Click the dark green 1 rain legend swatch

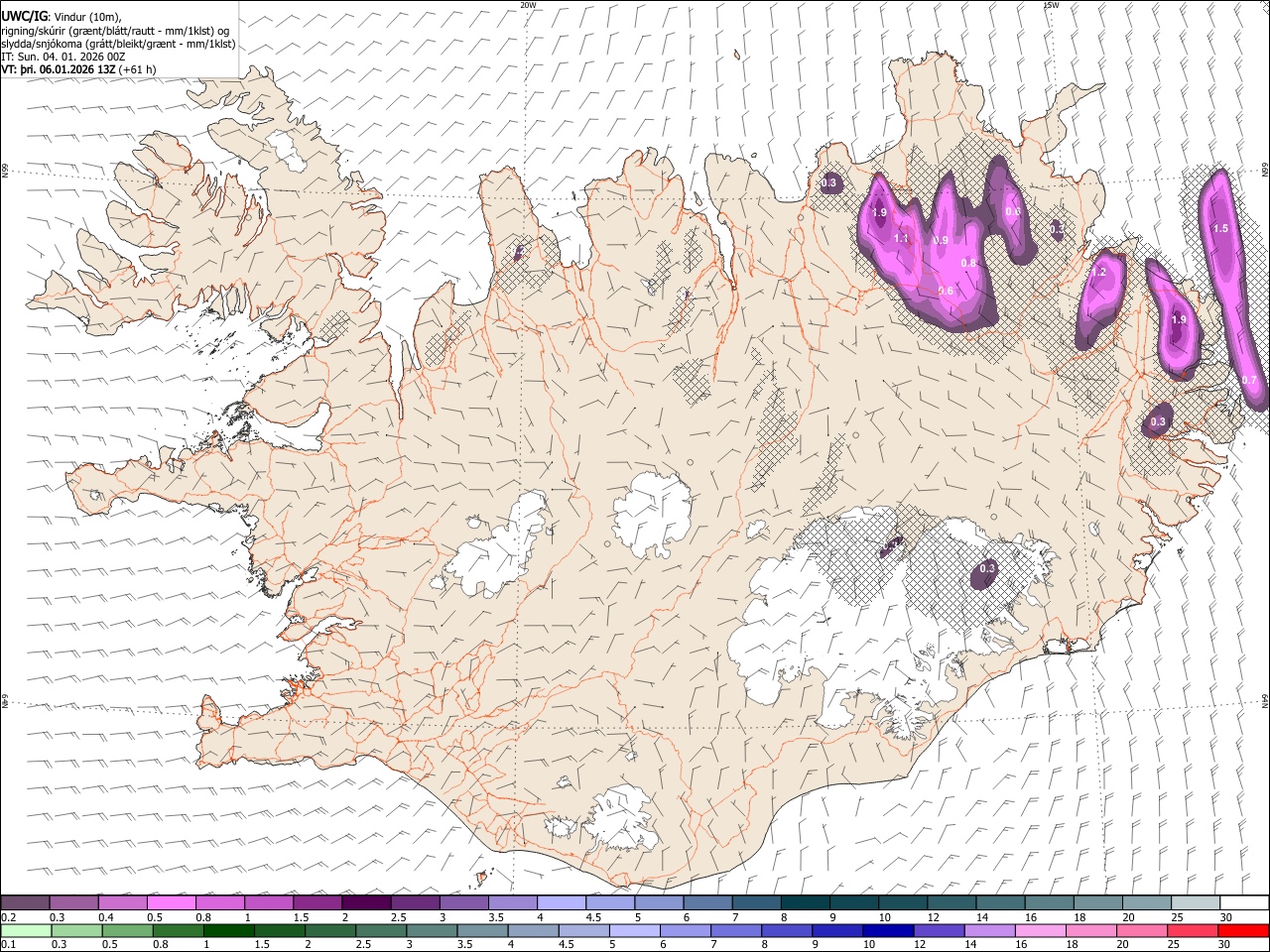[229, 930]
